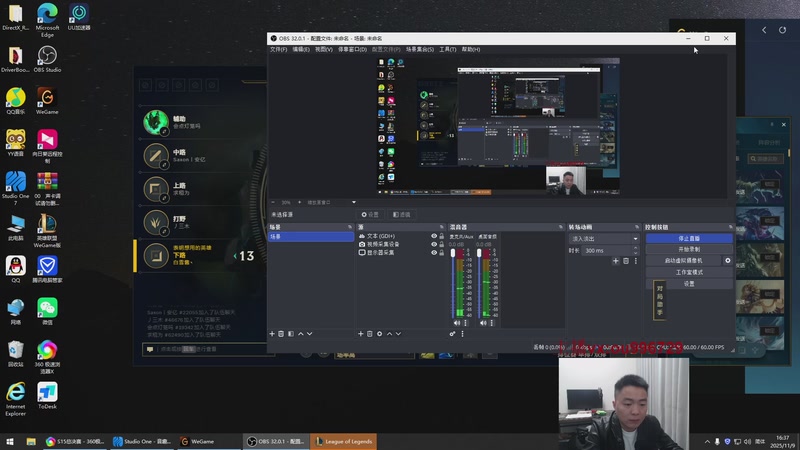Open source 设置 properties button in source toolbar
The image size is (800, 450).
point(370,215)
